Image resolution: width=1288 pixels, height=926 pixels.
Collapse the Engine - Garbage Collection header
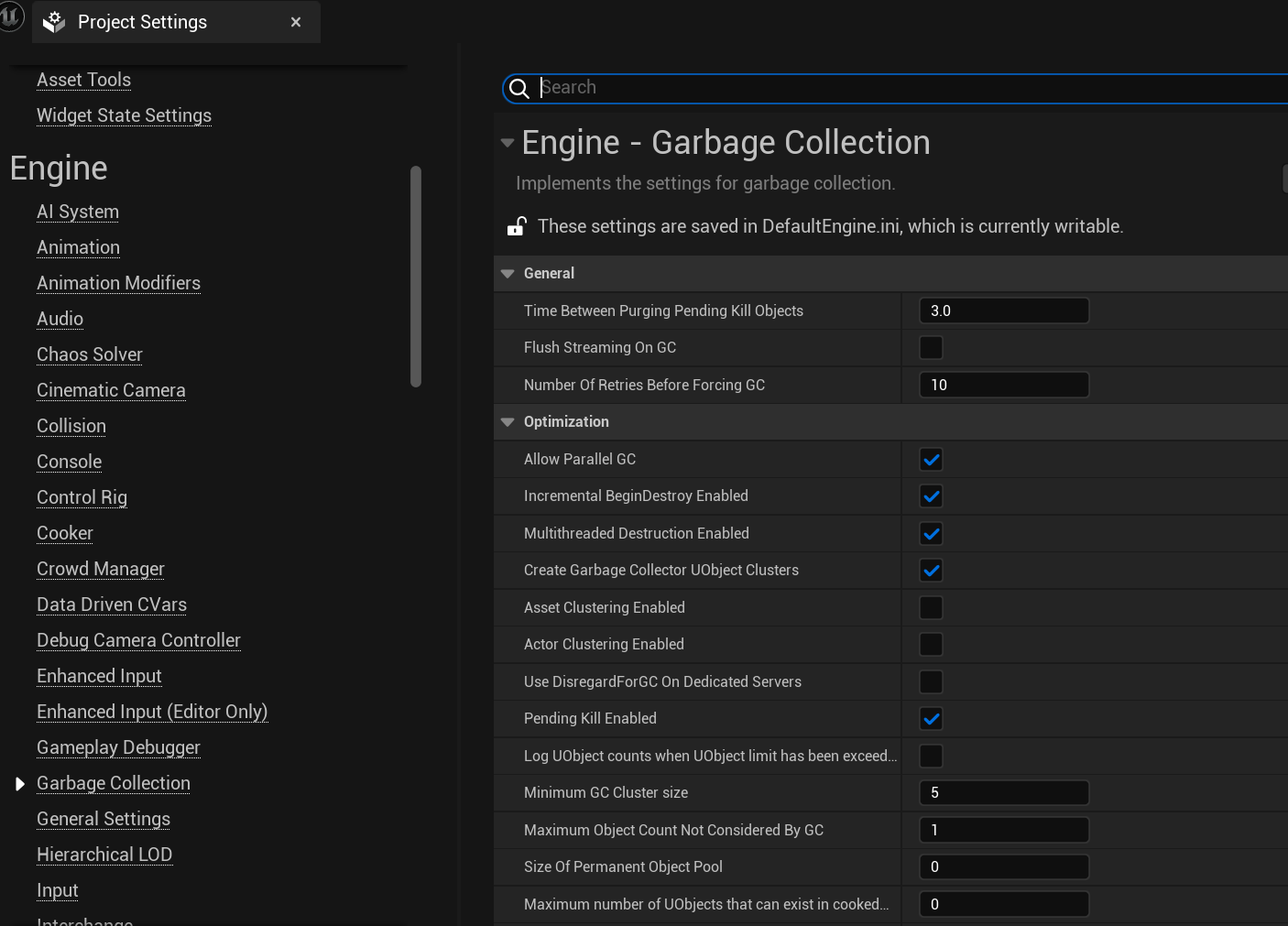[x=508, y=143]
